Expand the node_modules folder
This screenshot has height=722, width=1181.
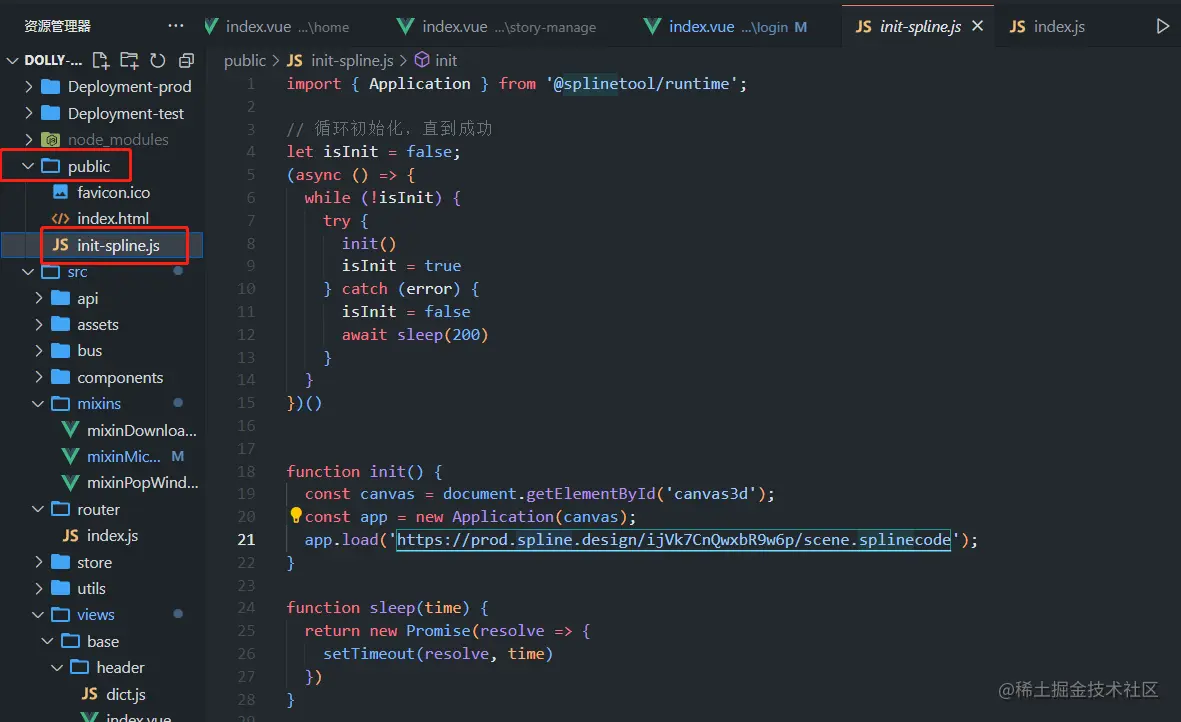click(29, 139)
